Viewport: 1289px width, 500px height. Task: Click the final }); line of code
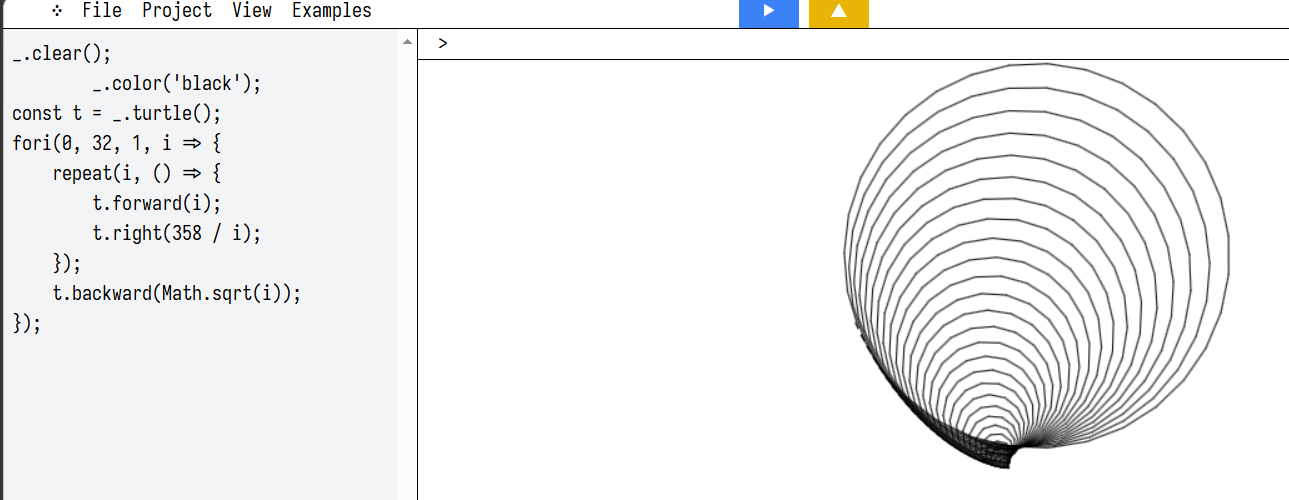pos(27,324)
